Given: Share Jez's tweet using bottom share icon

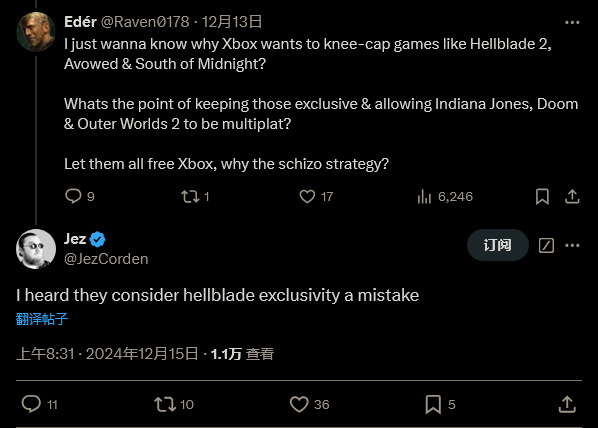Looking at the screenshot, I should point(567,404).
